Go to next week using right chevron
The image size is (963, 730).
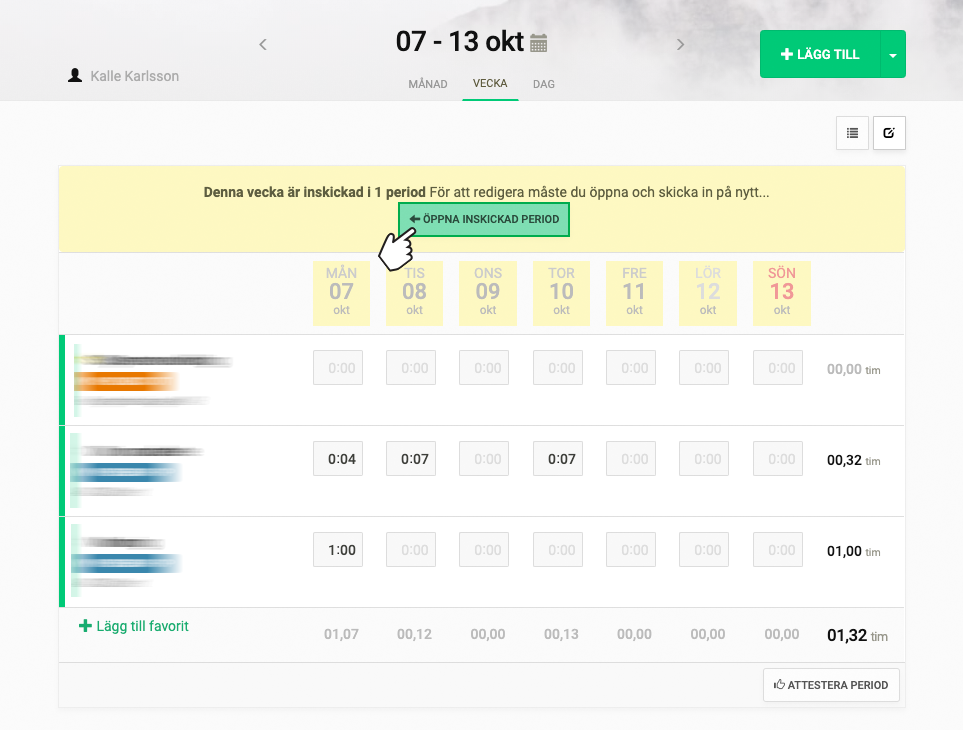[680, 44]
